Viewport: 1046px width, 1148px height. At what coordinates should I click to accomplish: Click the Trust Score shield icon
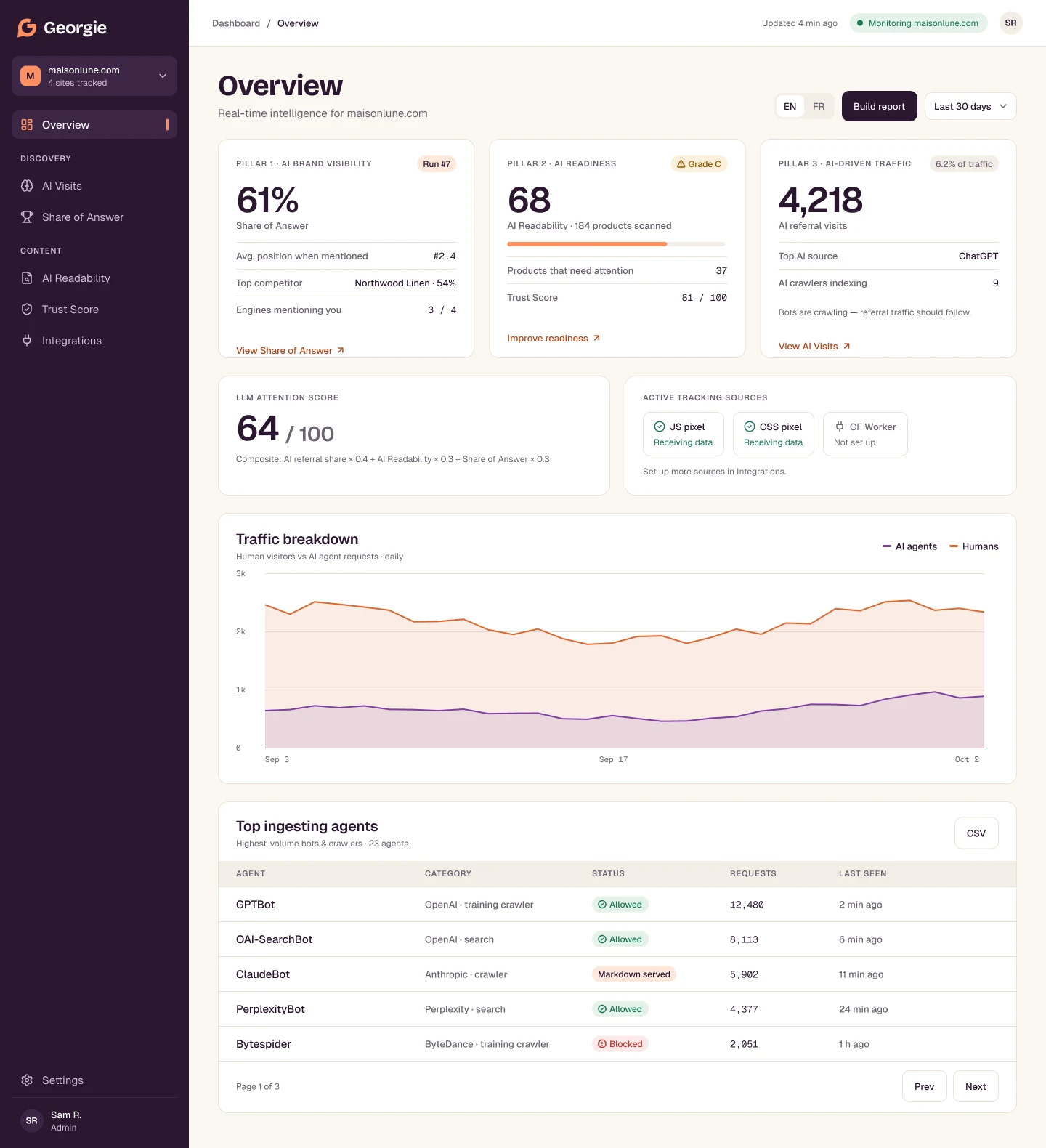point(27,310)
